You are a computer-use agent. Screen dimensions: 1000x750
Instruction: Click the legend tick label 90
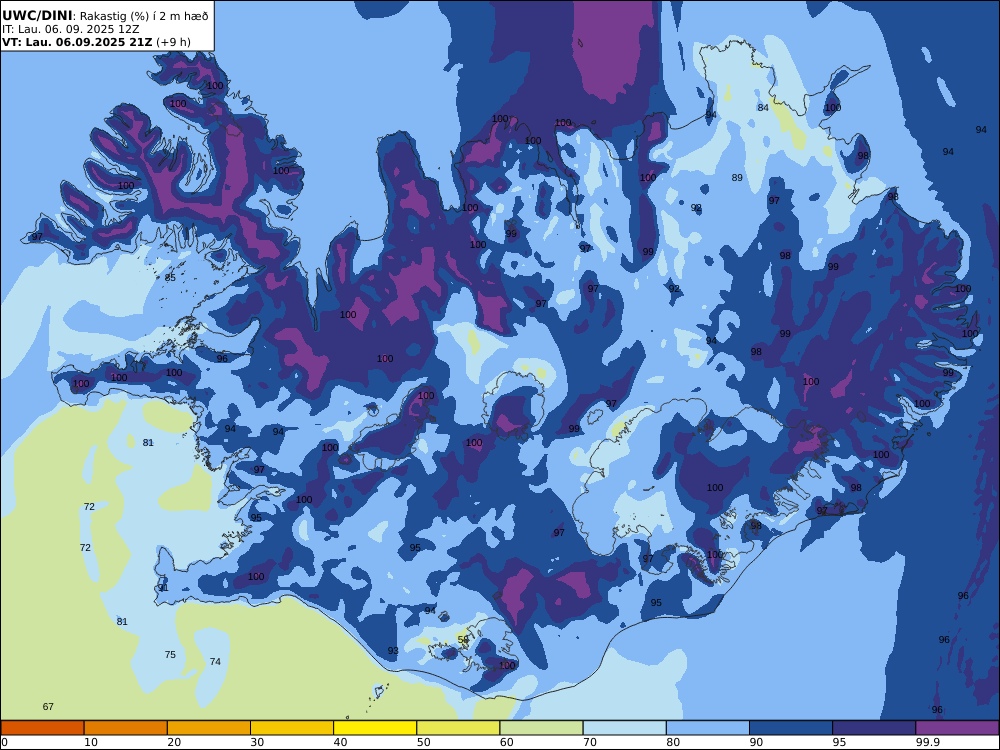tap(756, 742)
